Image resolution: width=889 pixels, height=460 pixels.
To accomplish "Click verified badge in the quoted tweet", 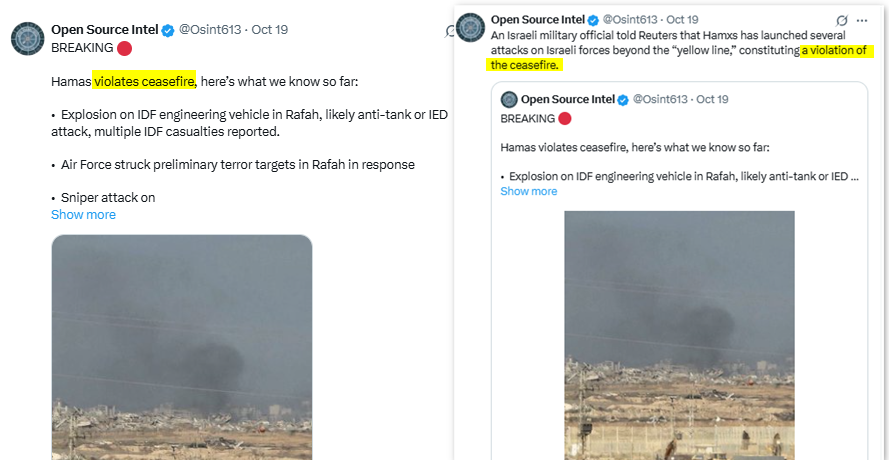I will point(624,99).
